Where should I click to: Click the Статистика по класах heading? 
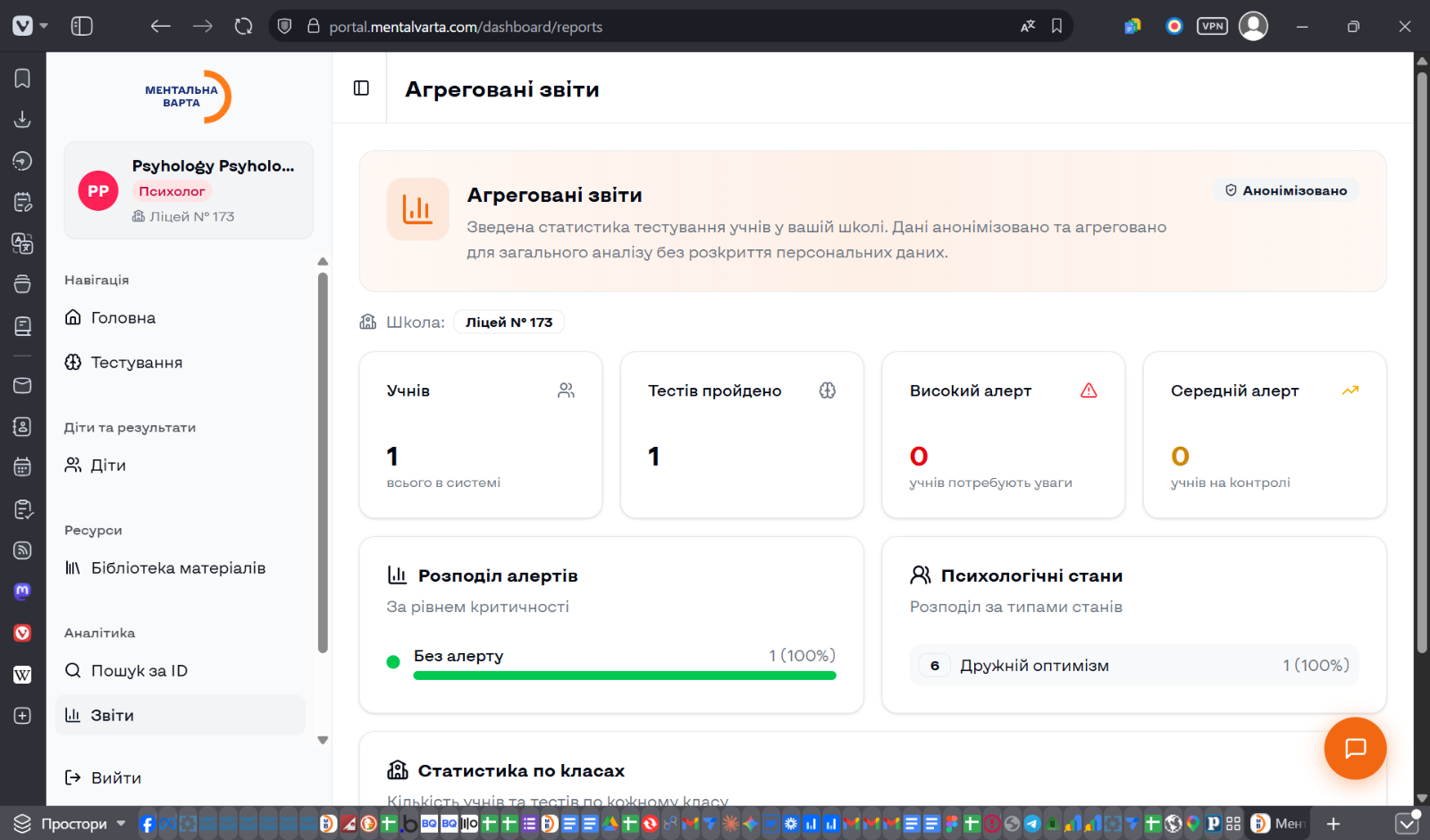tap(521, 770)
